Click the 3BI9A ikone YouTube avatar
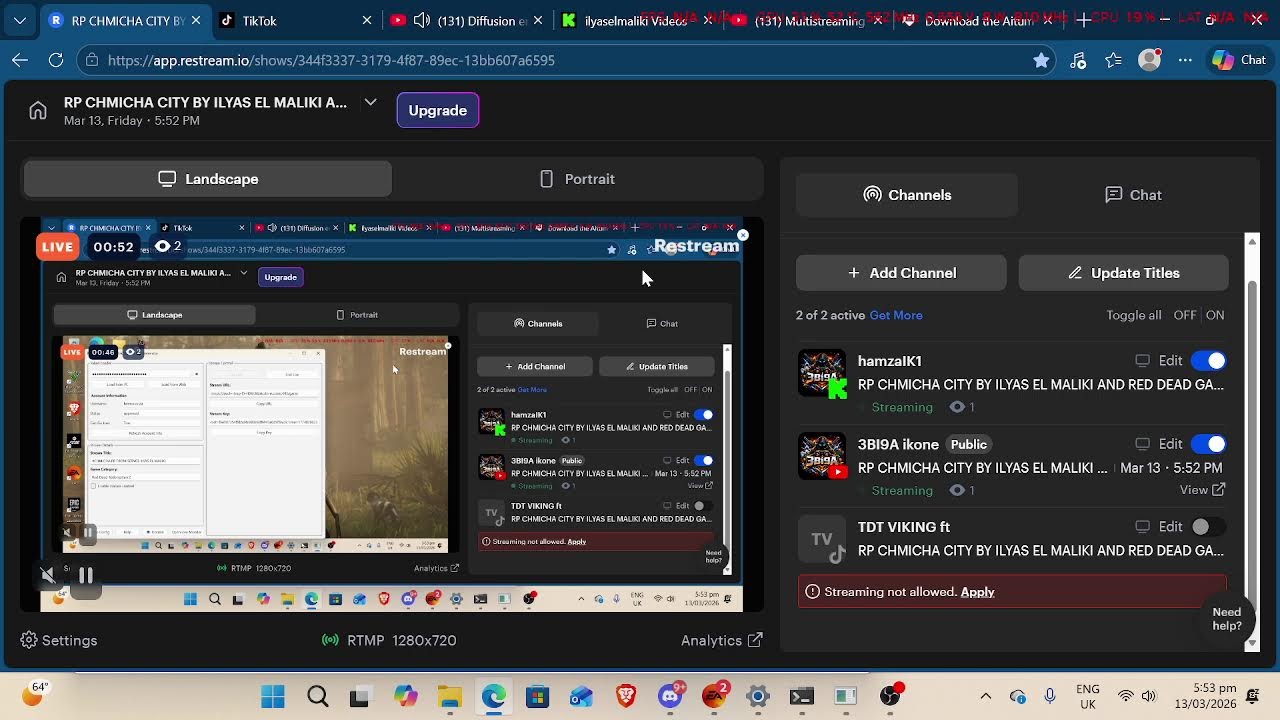The height and width of the screenshot is (720, 1280). 822,456
